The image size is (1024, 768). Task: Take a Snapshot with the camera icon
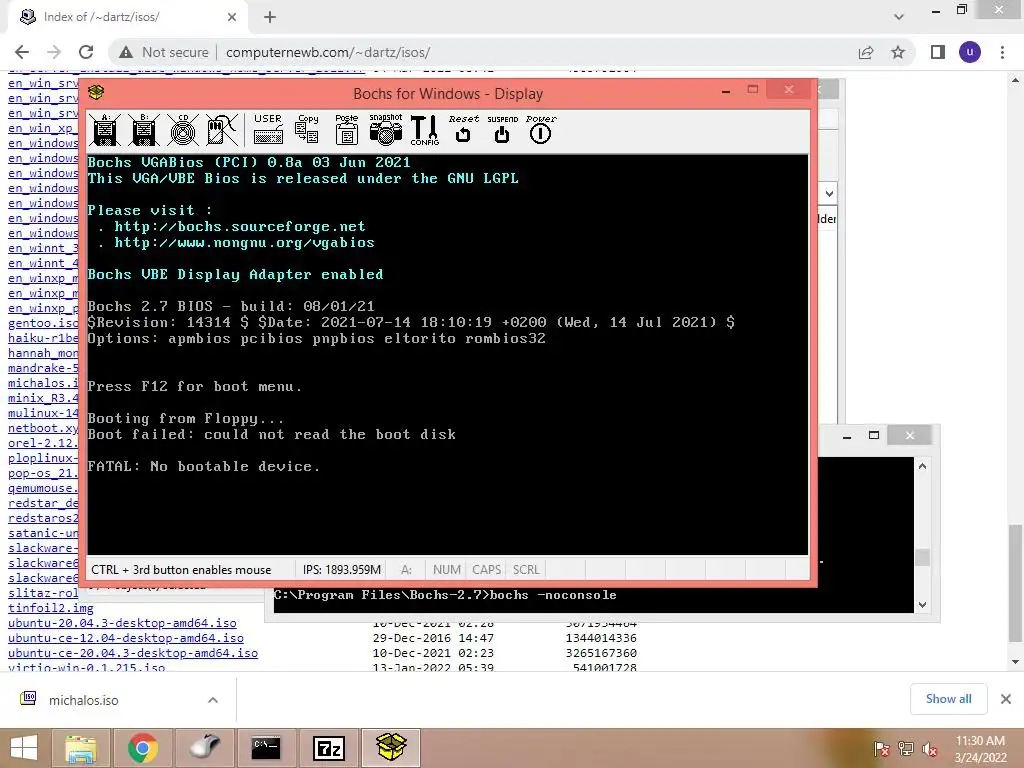(x=385, y=129)
